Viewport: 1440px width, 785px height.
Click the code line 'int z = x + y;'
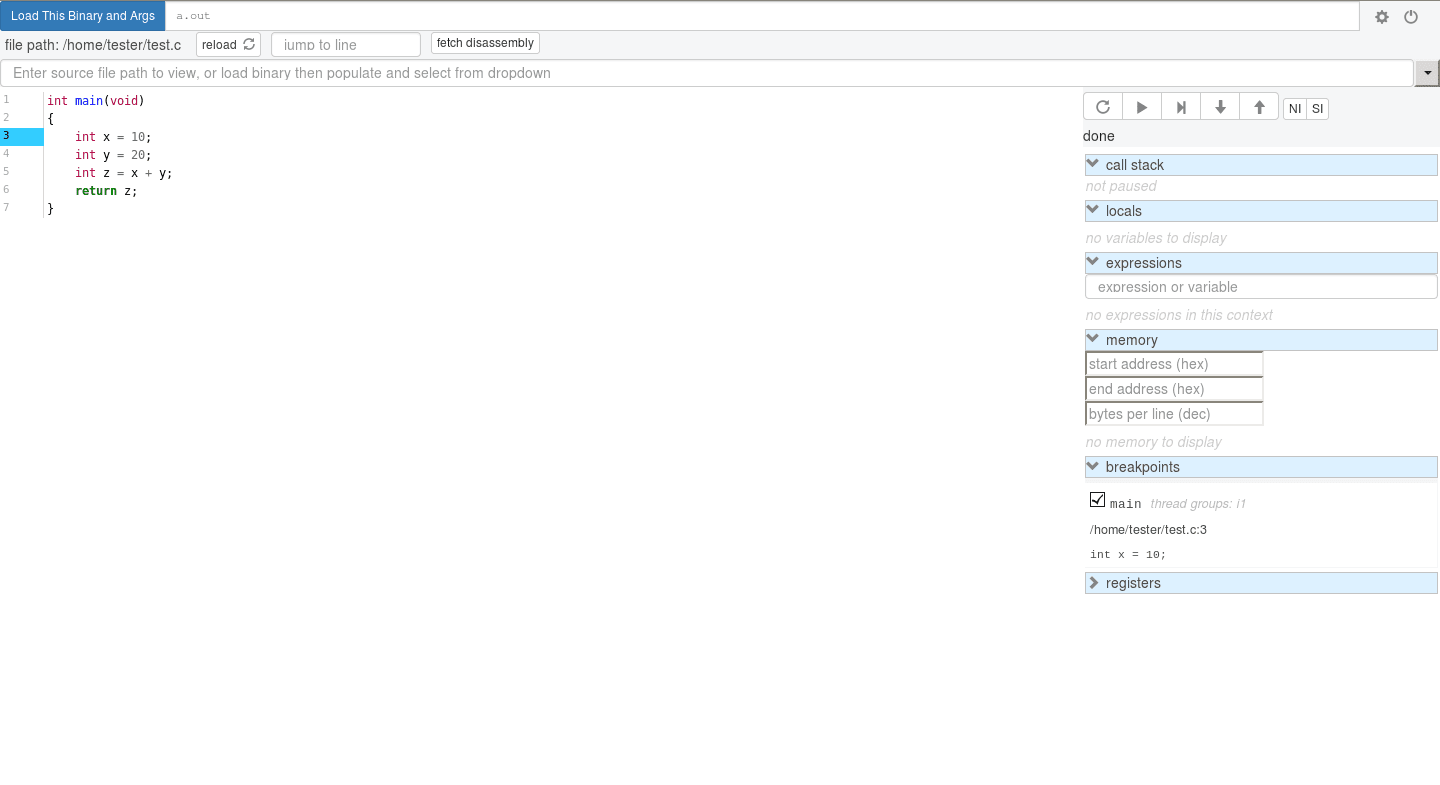(124, 173)
